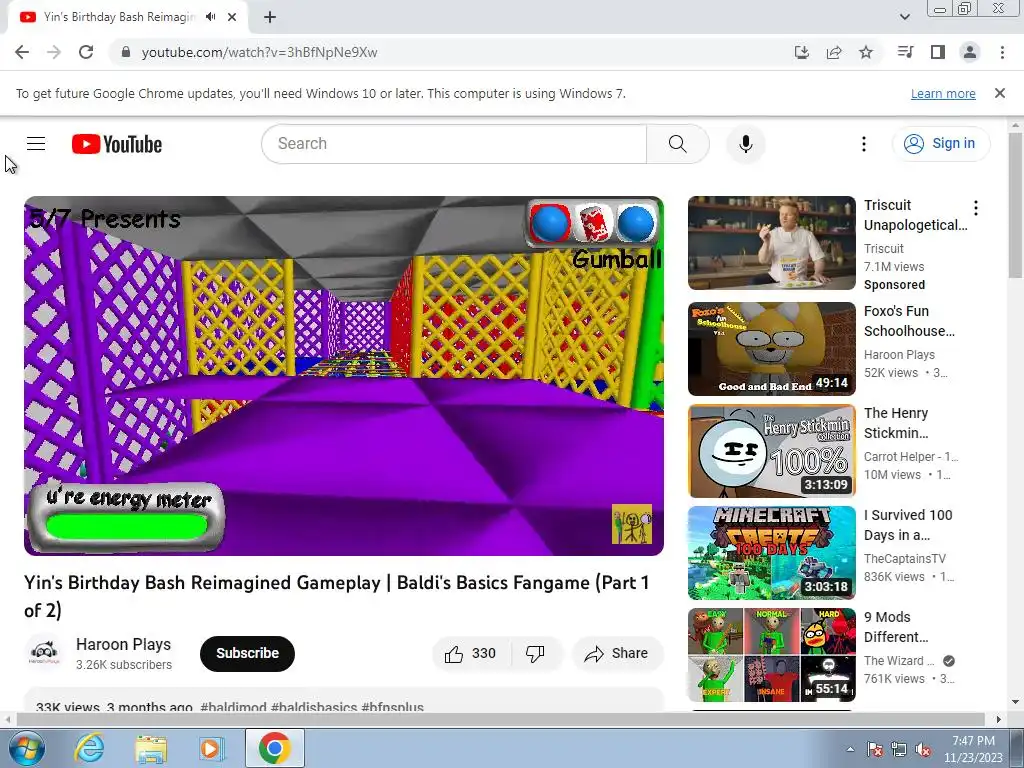Open Windows Explorer folder from taskbar
Image resolution: width=1024 pixels, height=768 pixels.
[x=151, y=748]
